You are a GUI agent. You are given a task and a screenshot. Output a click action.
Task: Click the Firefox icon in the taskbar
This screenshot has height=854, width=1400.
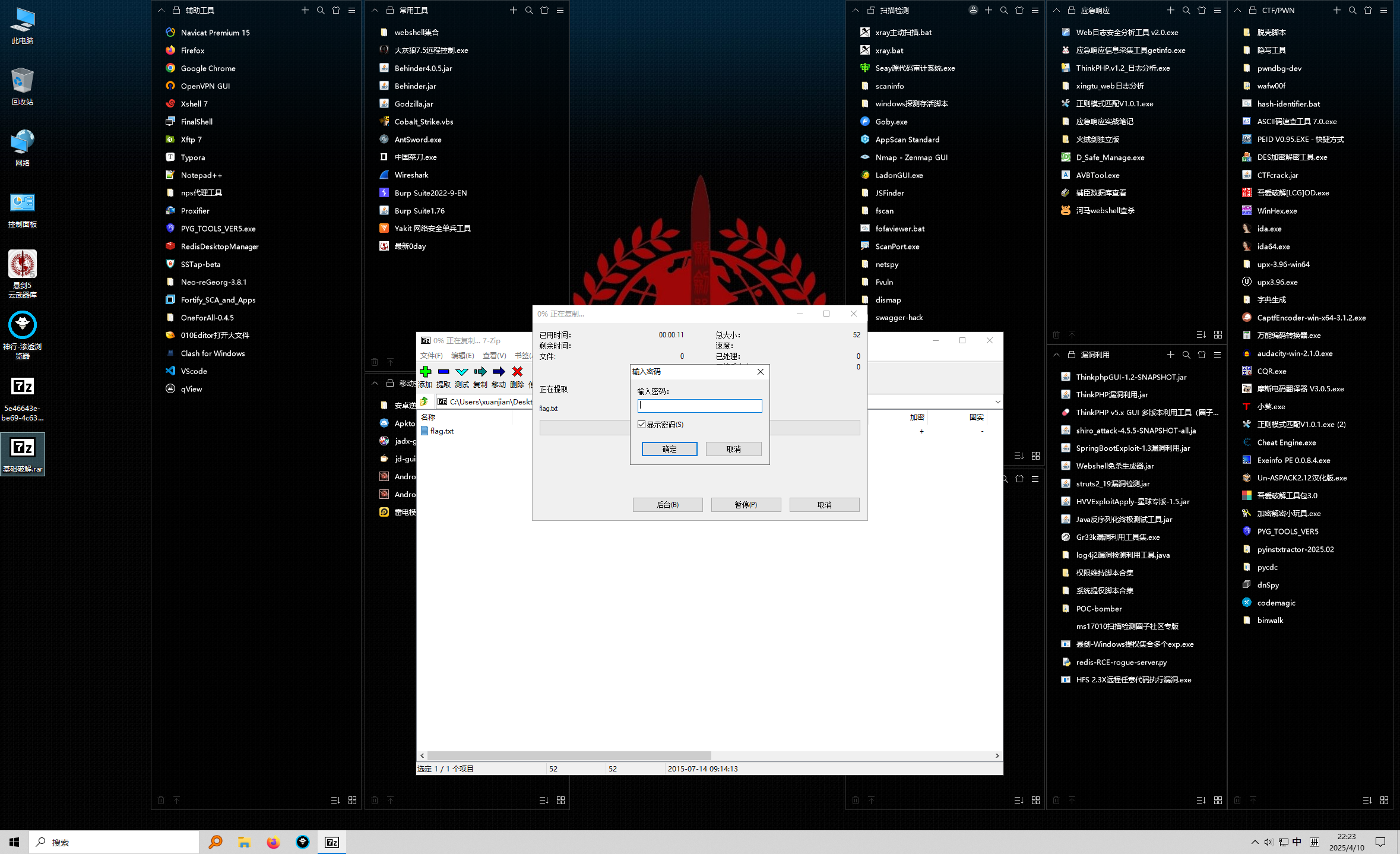coord(273,842)
